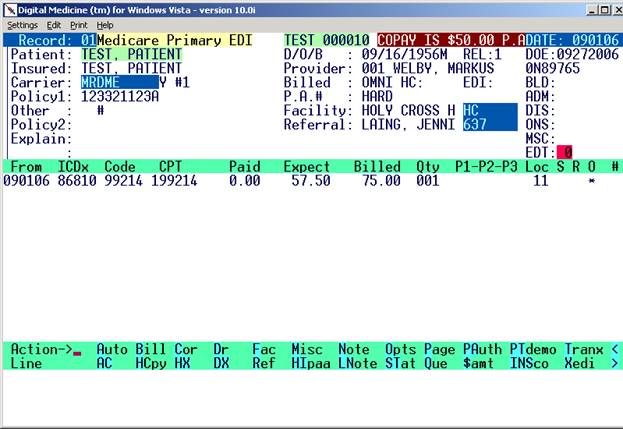The height and width of the screenshot is (429, 623).
Task: Select the Tranx command
Action: pyautogui.click(x=584, y=349)
